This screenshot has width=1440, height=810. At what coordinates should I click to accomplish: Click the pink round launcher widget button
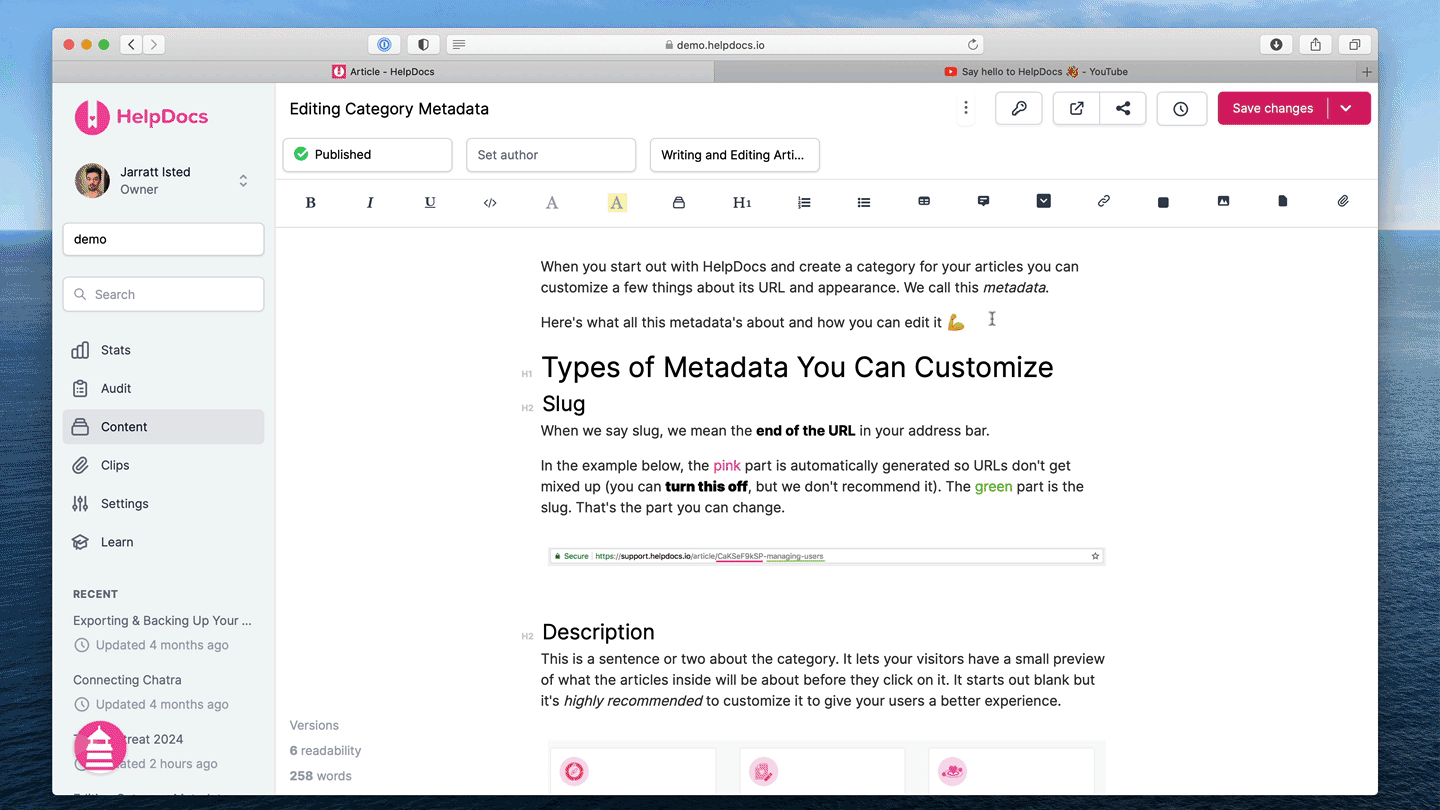click(100, 748)
